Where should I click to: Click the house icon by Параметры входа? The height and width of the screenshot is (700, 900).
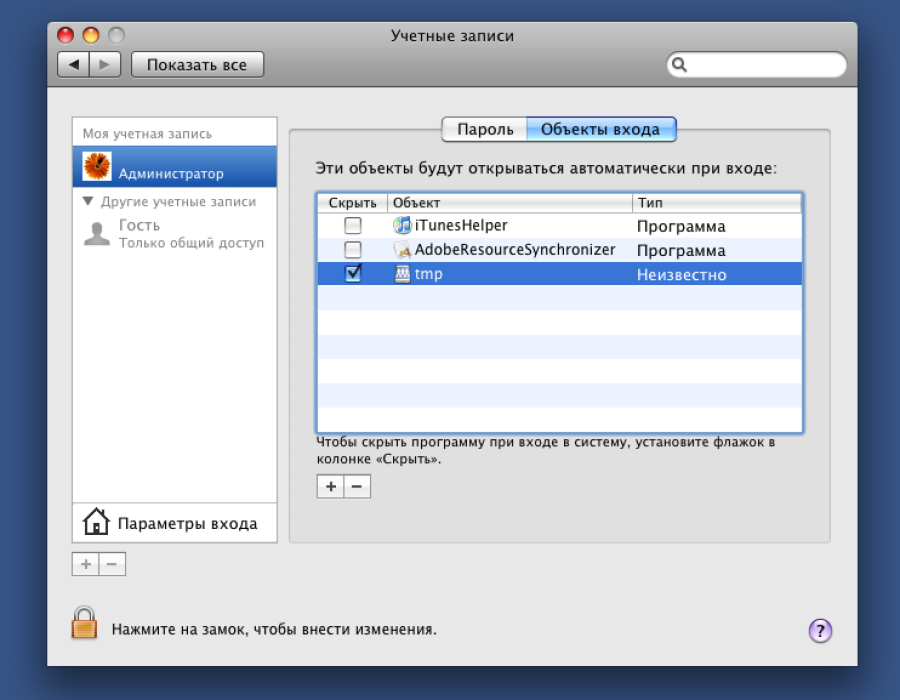96,522
